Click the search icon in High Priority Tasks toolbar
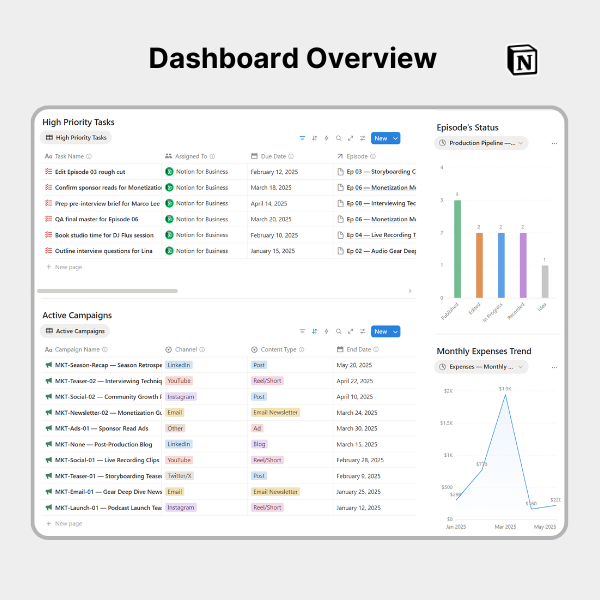 click(339, 138)
